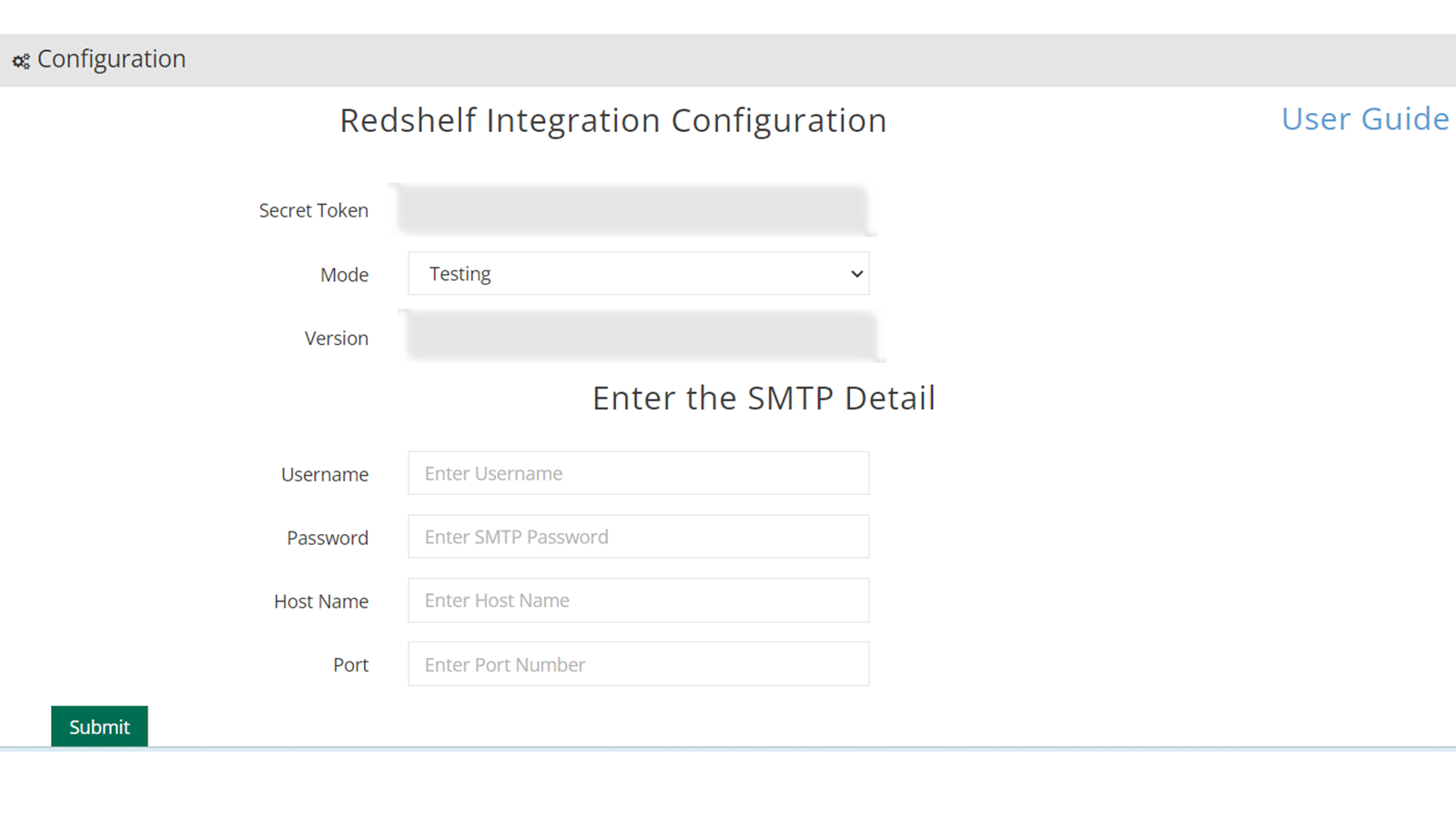Open the User Guide link
Viewport: 1456px width, 819px height.
click(x=1365, y=119)
